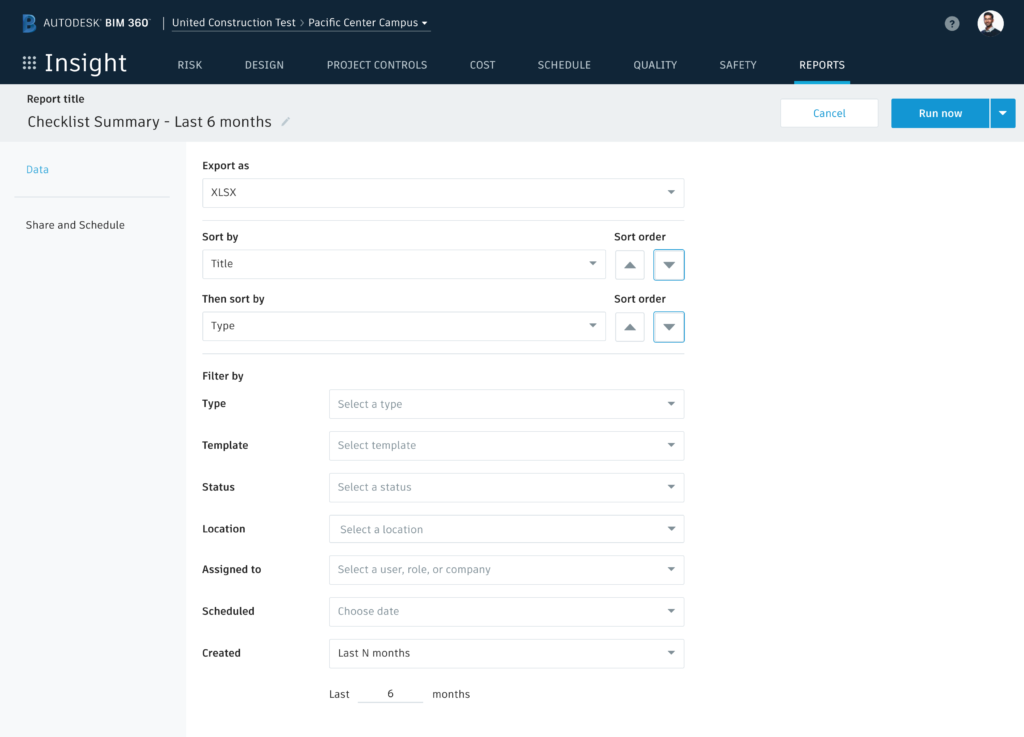1024x737 pixels.
Task: Open the Project Controls tab
Action: (x=376, y=65)
